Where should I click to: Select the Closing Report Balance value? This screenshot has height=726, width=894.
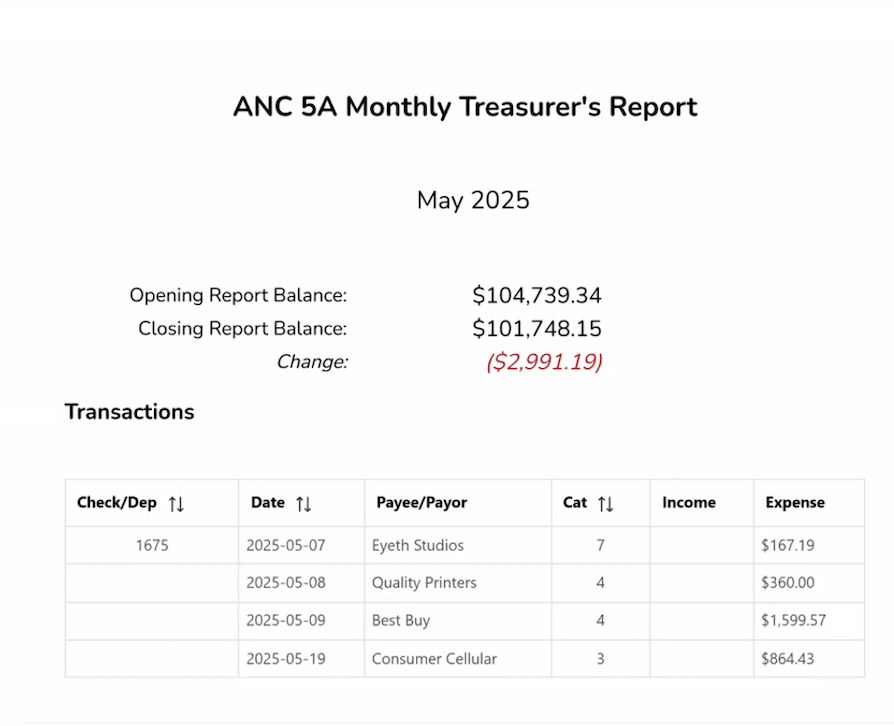(x=537, y=329)
